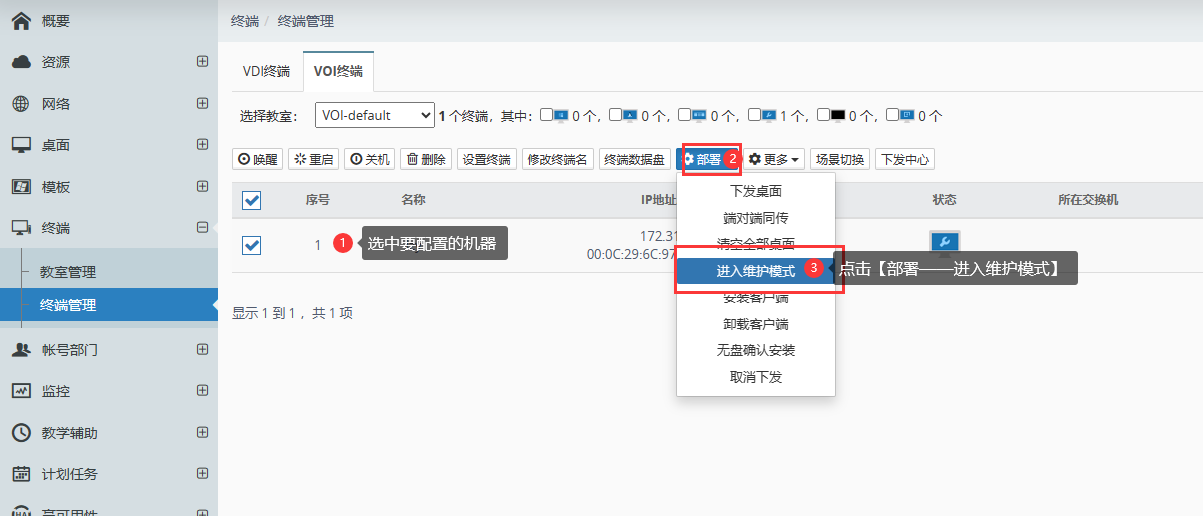Select 进入维护模式 from the deploy menu

pyautogui.click(x=755, y=271)
